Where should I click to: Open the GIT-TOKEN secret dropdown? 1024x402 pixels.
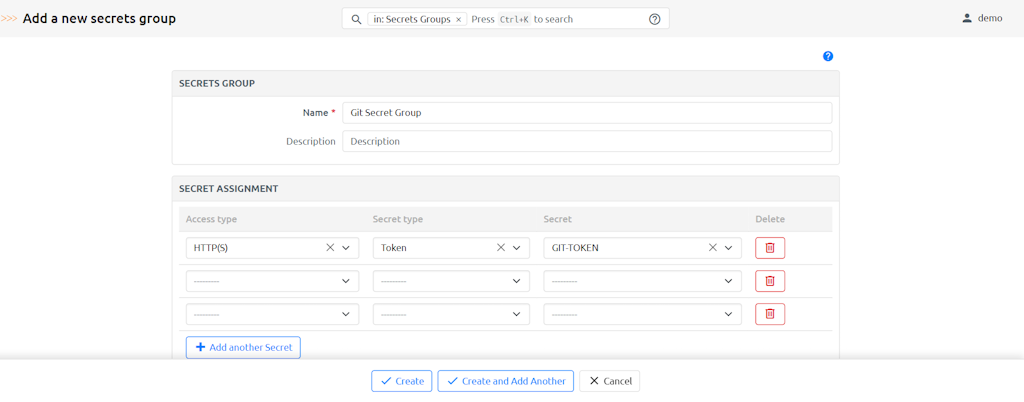[x=729, y=248]
